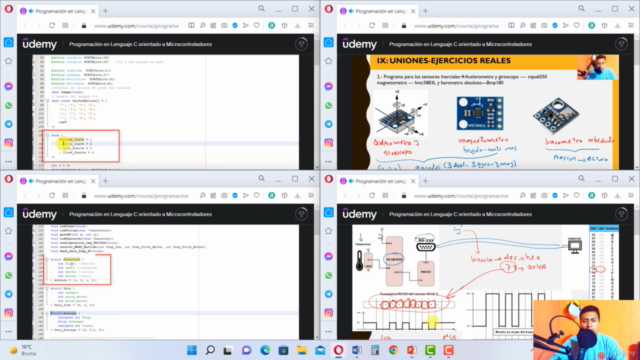Open Messenger in top-left window sidebar
Screen dimensions: 640x360
9,87
